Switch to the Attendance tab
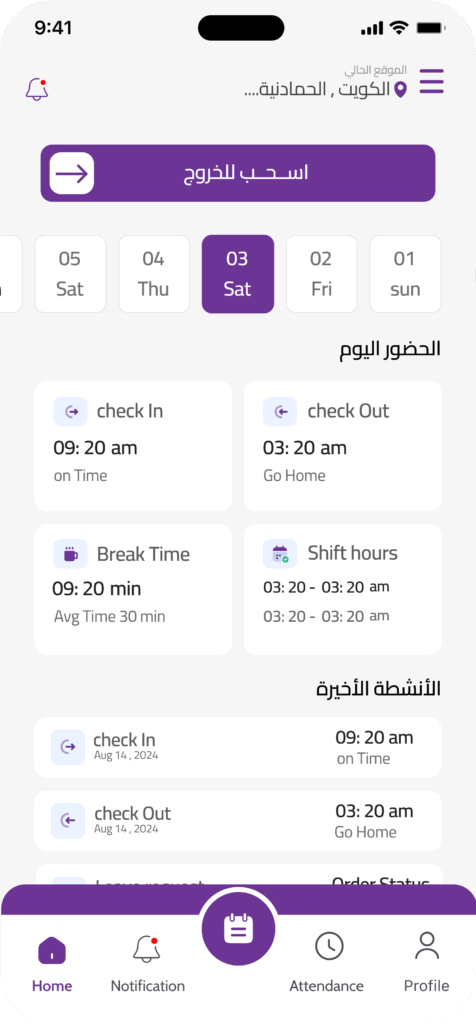The height and width of the screenshot is (1024, 476). tap(326, 963)
